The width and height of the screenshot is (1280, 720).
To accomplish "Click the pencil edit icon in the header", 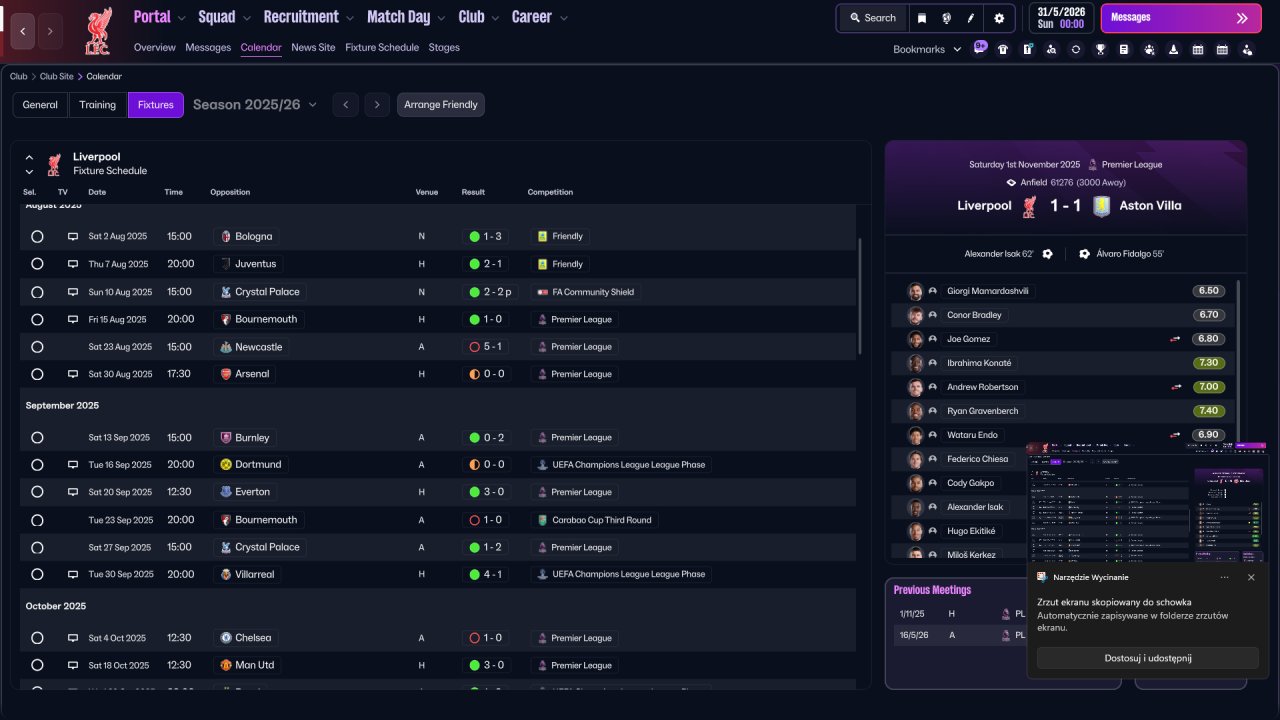I will [971, 18].
